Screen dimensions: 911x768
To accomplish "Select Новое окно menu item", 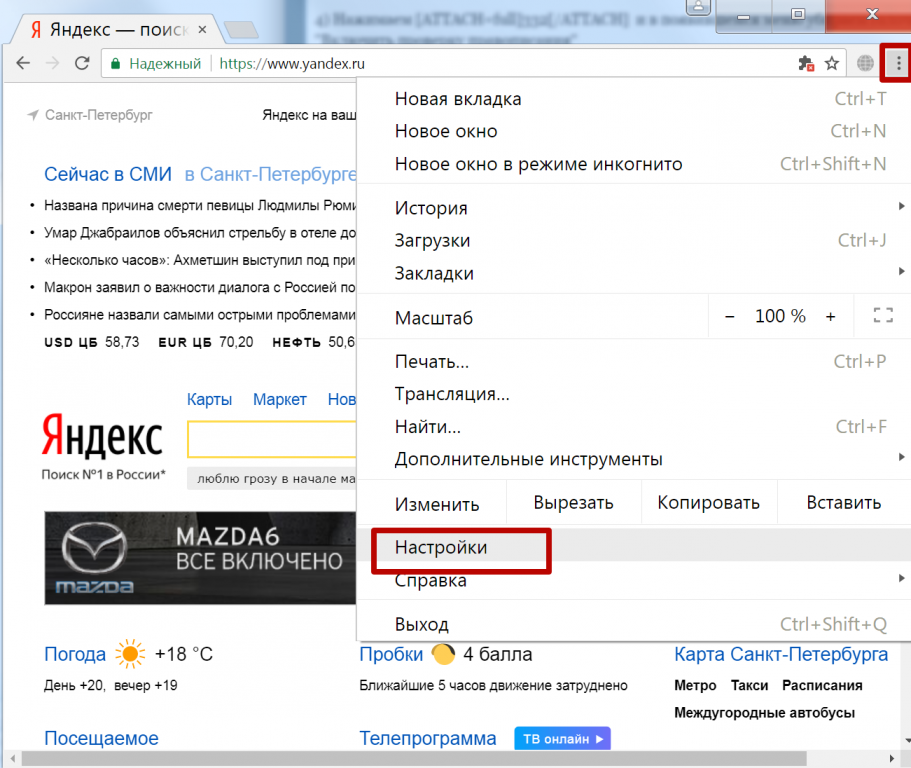I will click(636, 131).
